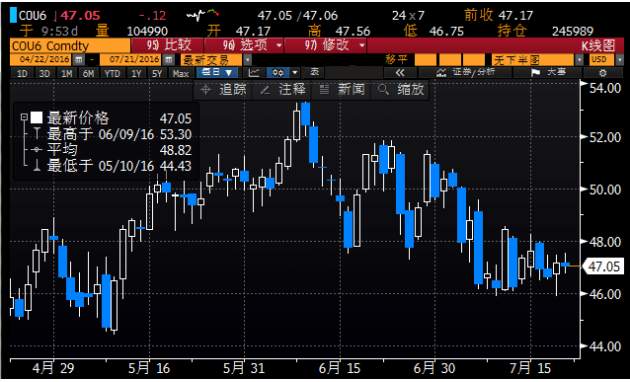Open the end date calendar picker

coord(169,60)
